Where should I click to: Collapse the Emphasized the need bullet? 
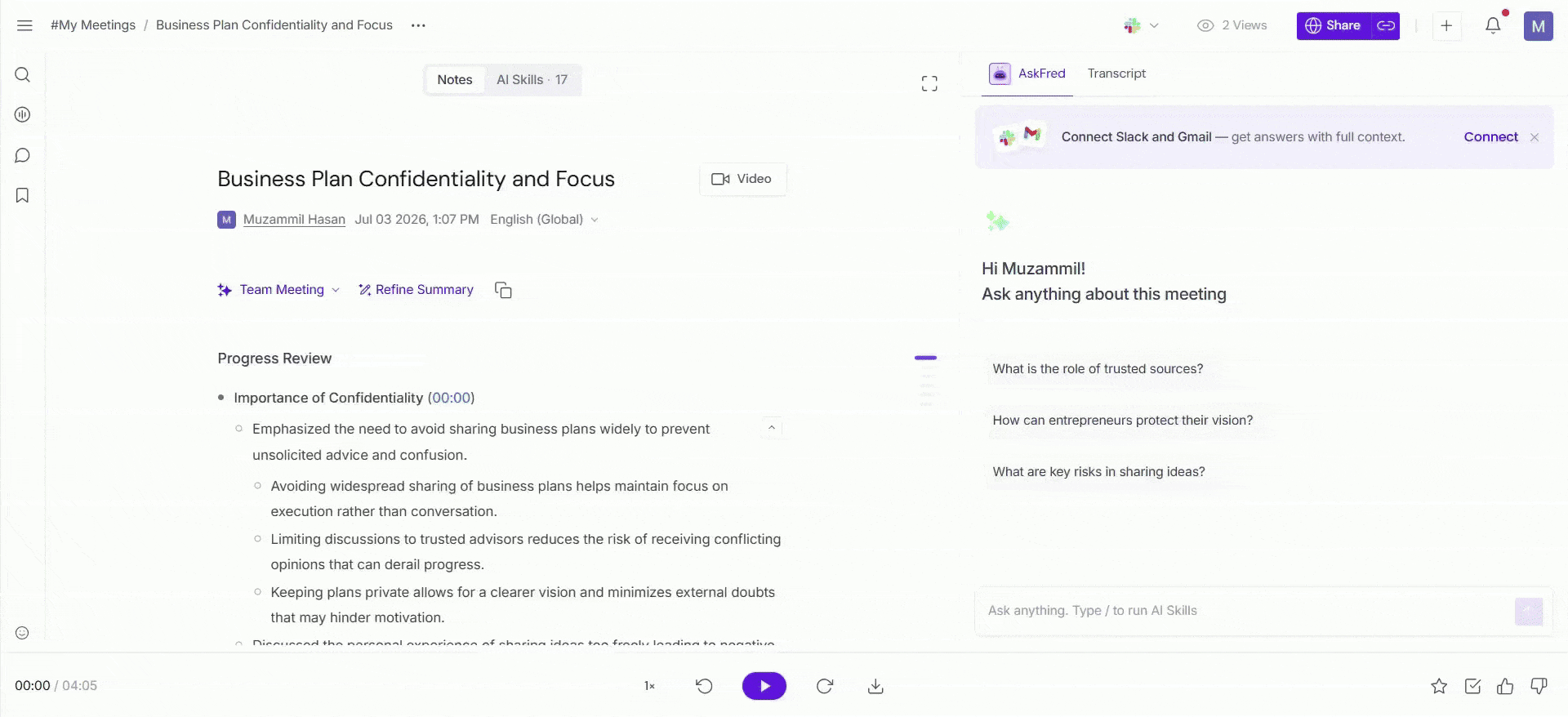[x=771, y=428]
